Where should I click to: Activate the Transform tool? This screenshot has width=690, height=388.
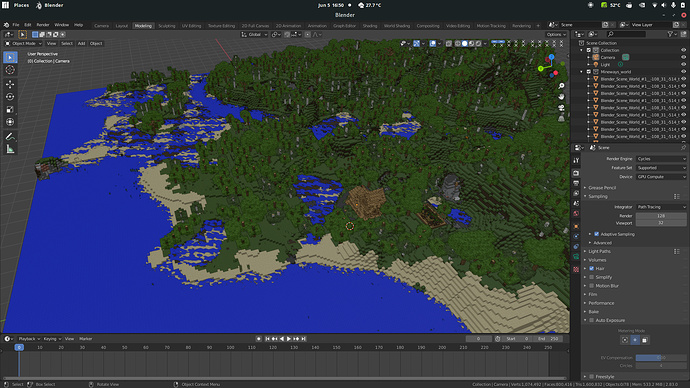click(x=10, y=122)
